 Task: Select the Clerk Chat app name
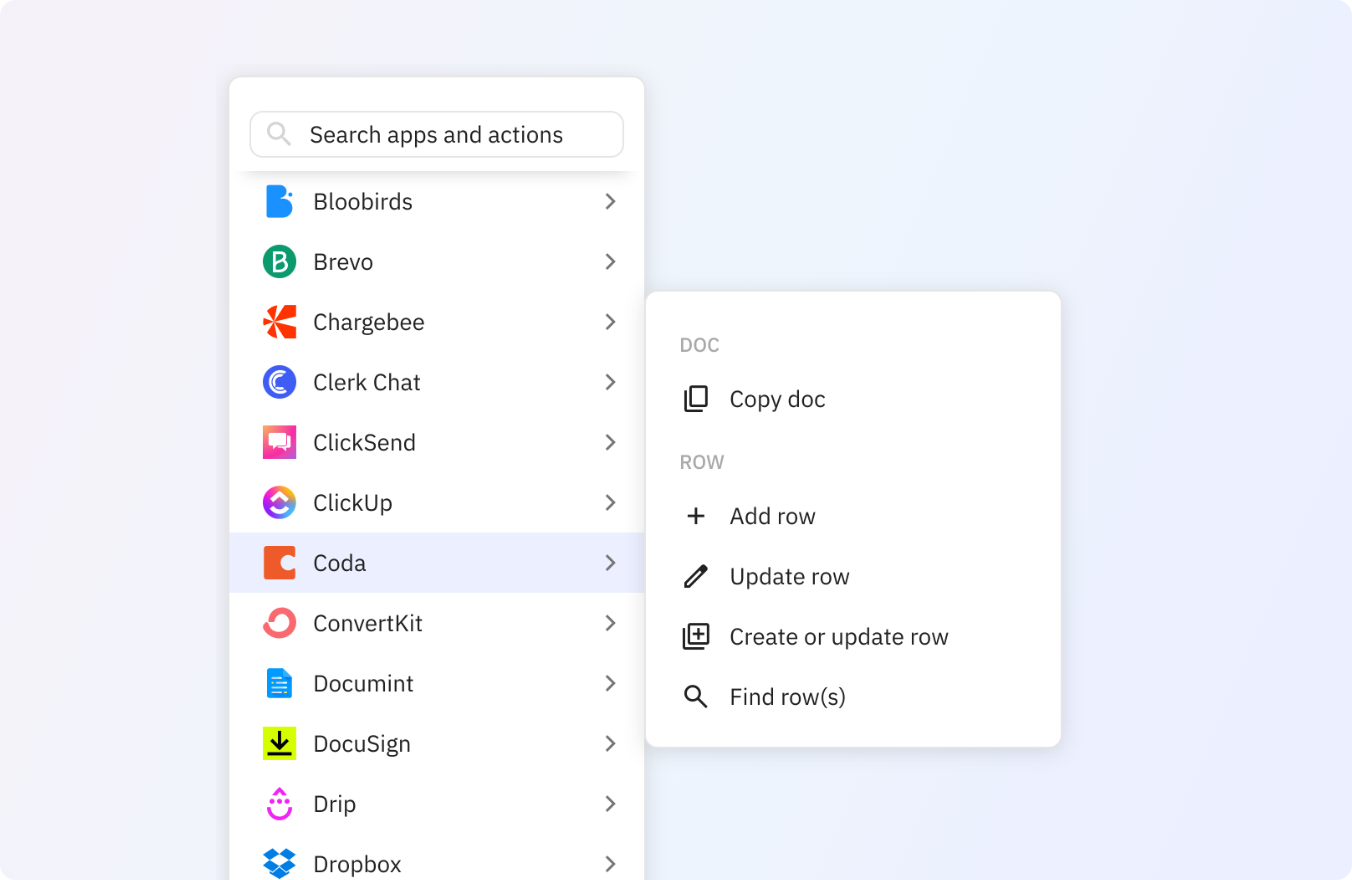(x=367, y=382)
